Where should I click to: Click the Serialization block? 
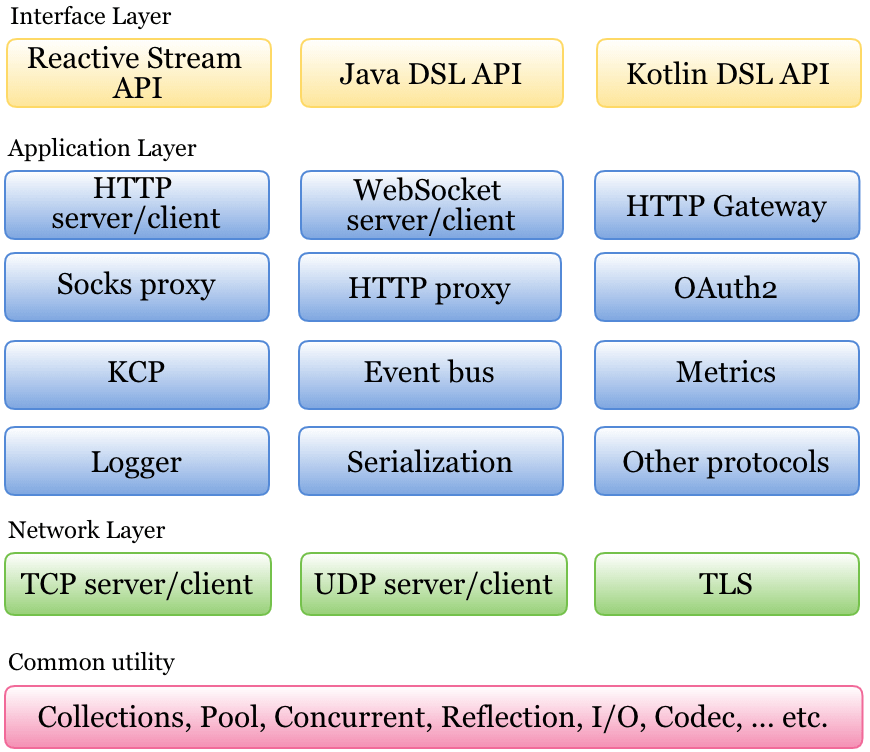tap(430, 461)
